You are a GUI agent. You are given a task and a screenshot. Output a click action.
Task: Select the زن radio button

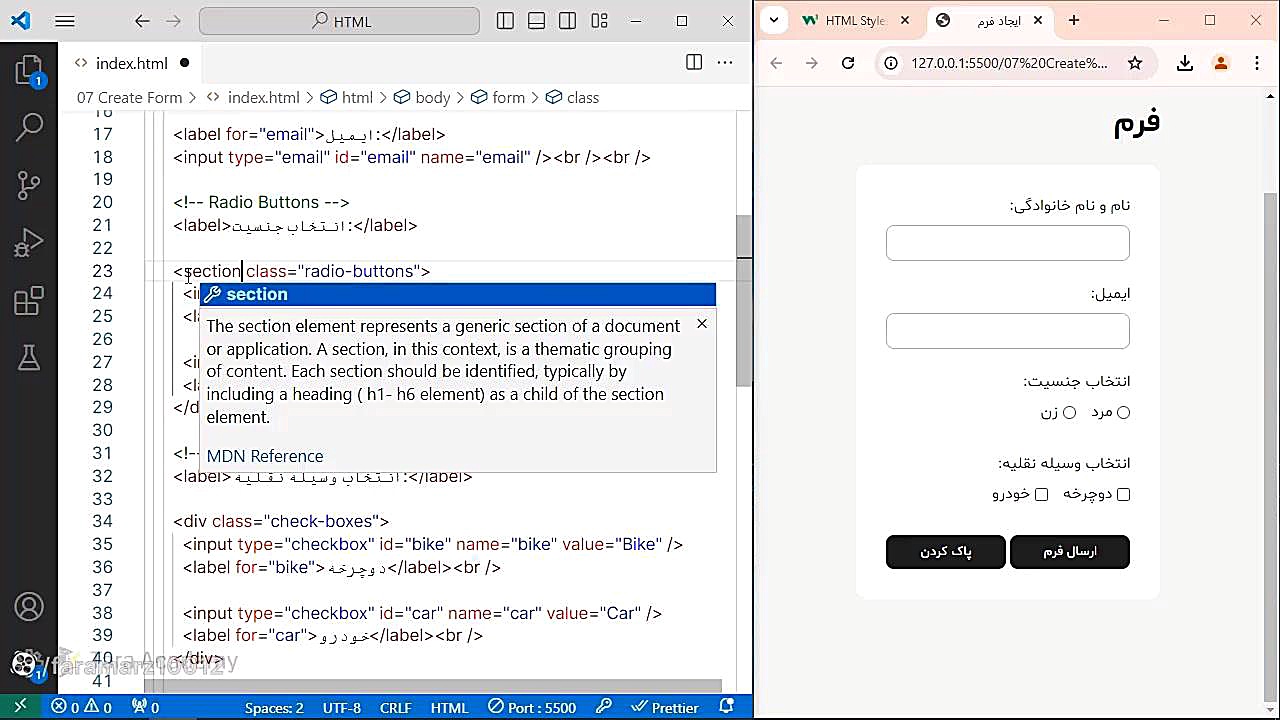pos(1070,412)
